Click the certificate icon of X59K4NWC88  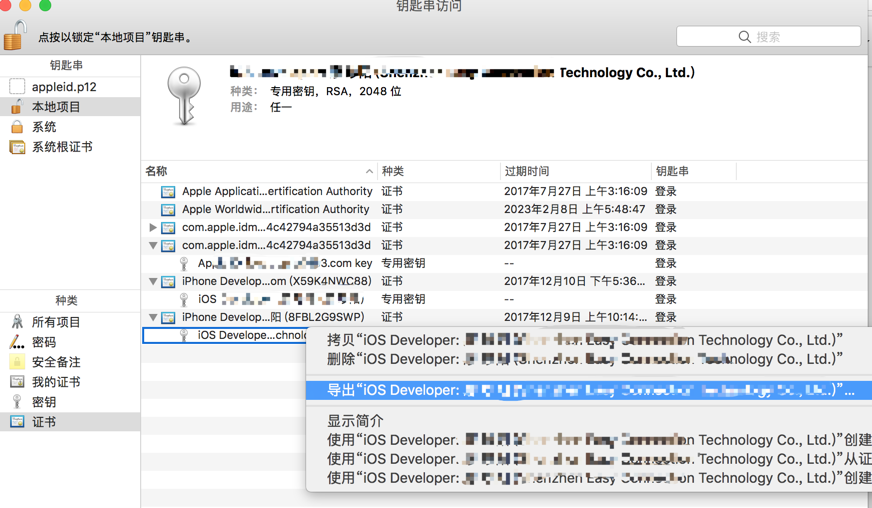168,282
